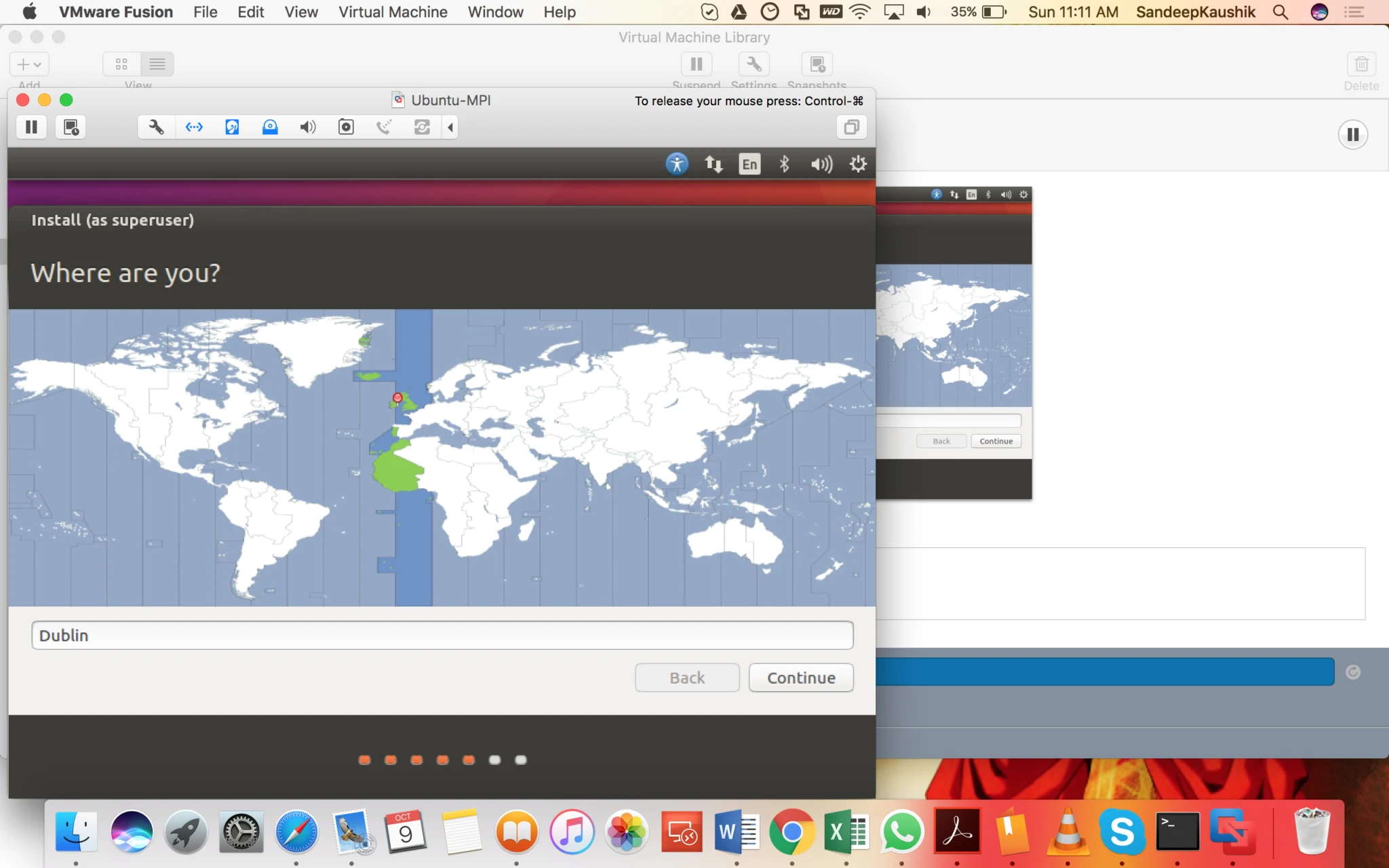
Task: Click the snapshot icon beside the pause button
Action: pos(71,127)
